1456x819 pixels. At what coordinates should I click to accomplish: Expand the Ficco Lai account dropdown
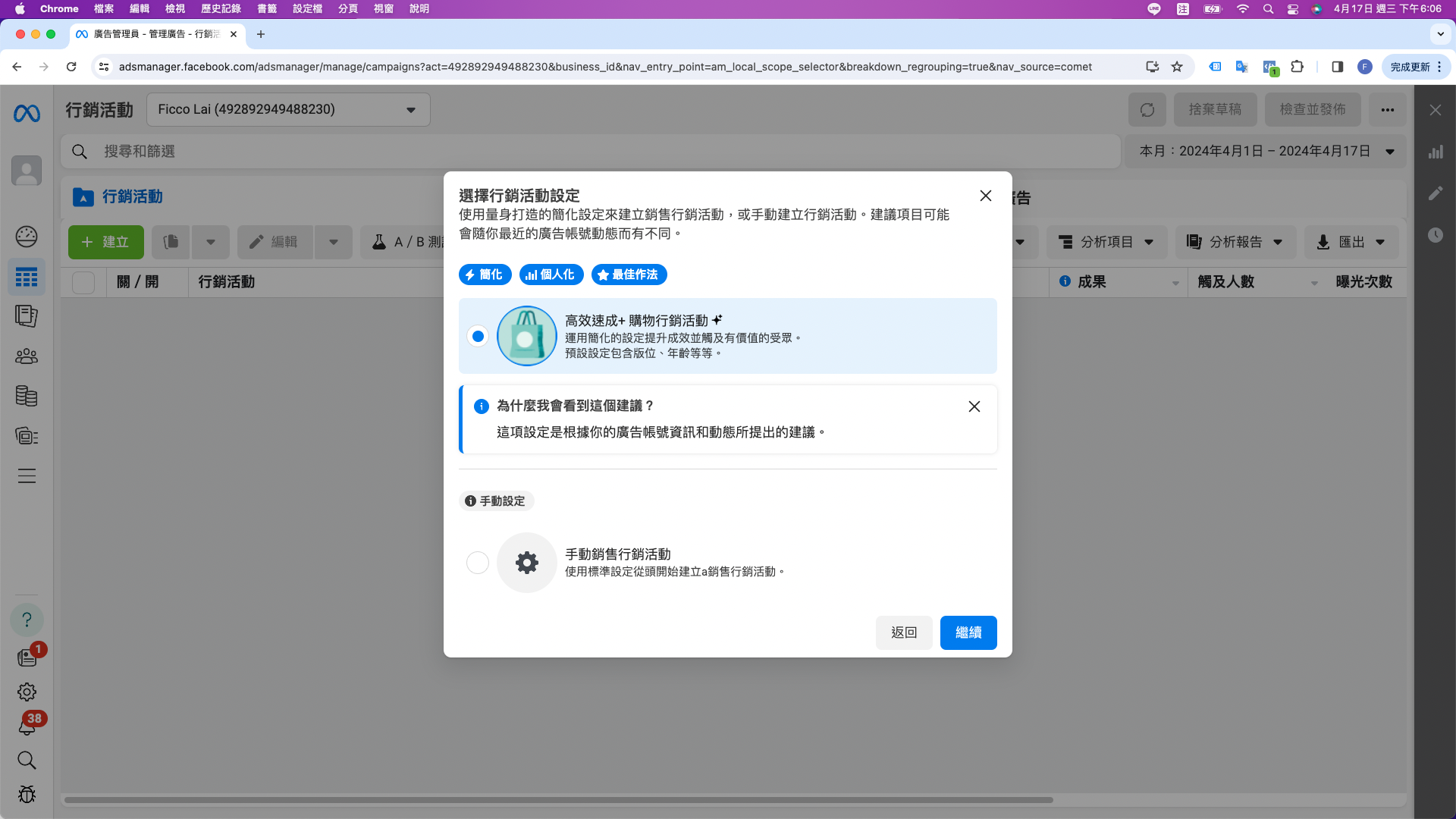(288, 110)
